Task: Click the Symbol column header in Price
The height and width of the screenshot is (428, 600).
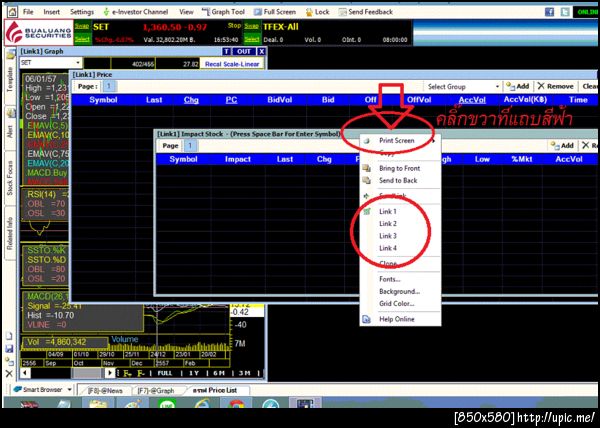Action: tap(103, 100)
